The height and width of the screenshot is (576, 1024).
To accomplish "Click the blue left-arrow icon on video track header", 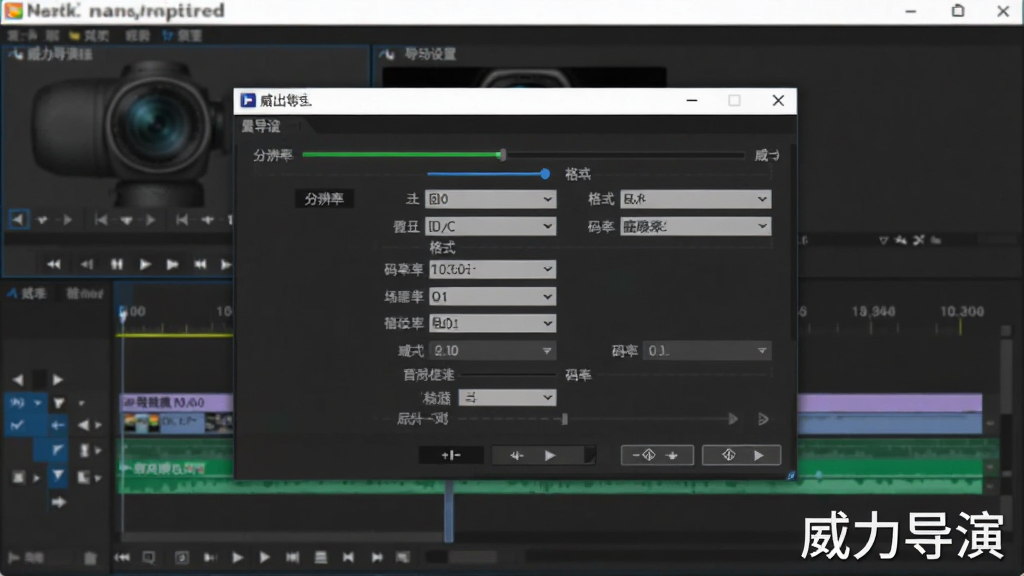I will (57, 426).
